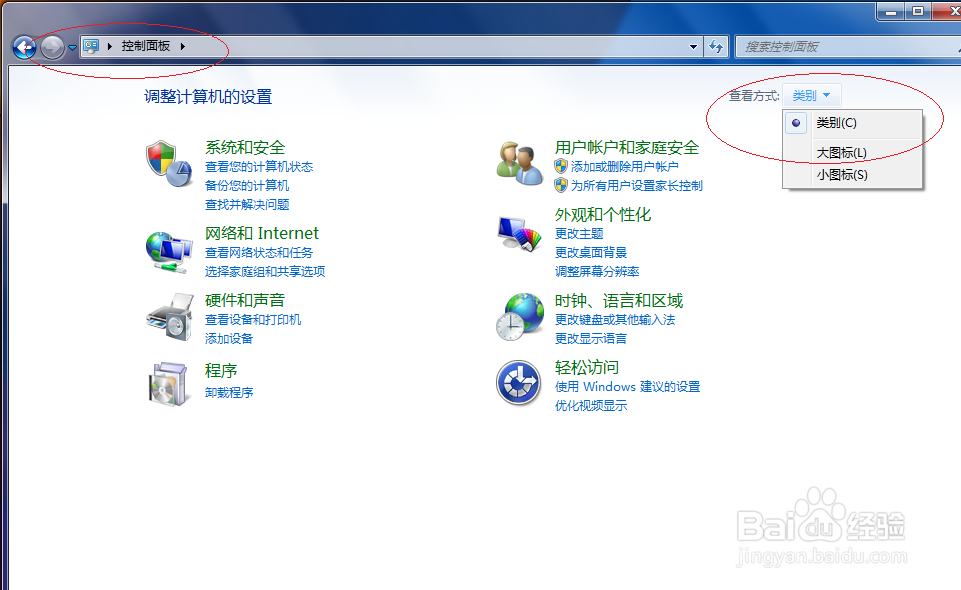Open 查看网络状态和任务 link

click(259, 252)
